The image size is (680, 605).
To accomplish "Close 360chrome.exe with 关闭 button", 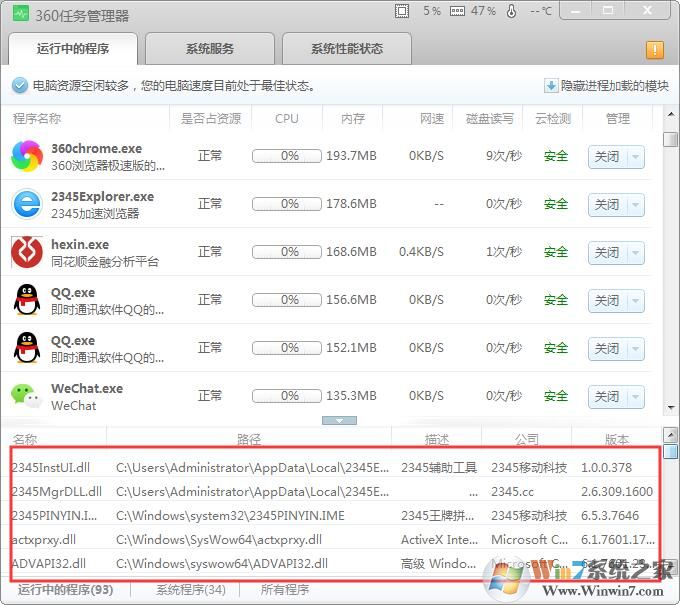I will 607,157.
